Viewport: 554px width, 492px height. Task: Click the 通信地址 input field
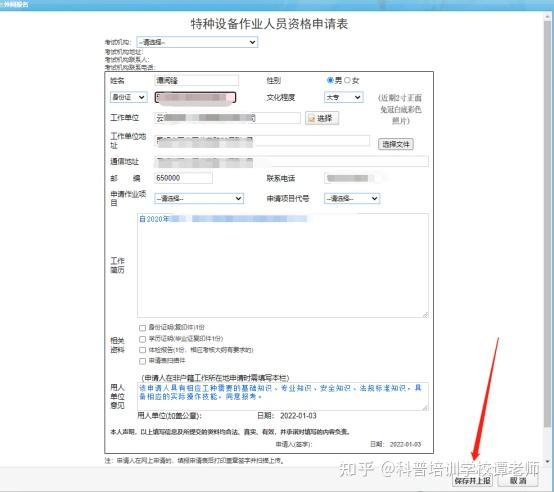(291, 161)
